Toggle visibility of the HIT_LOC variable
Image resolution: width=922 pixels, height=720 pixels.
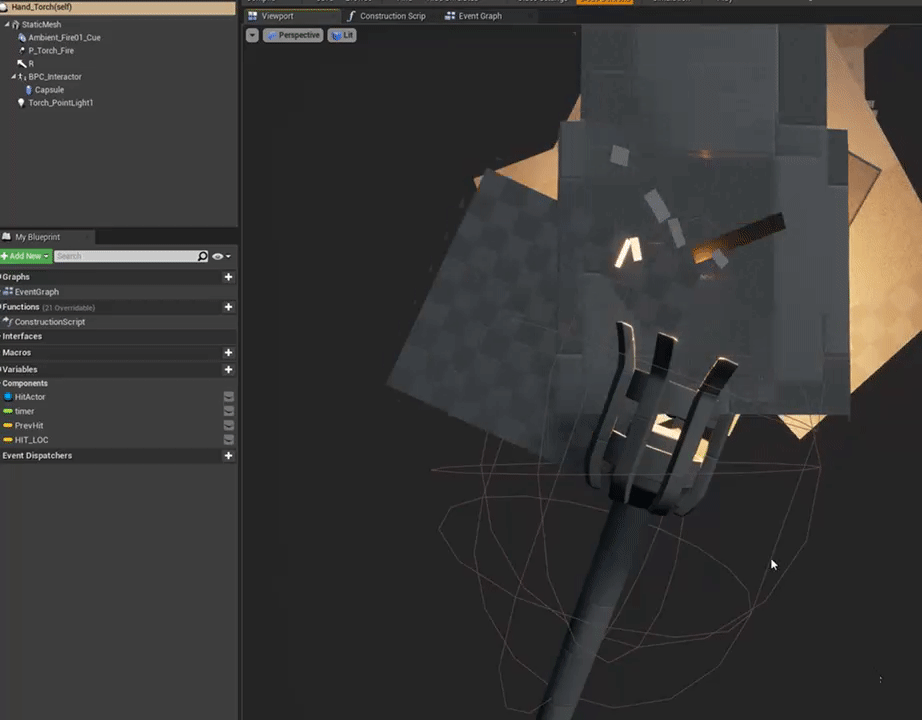228,440
